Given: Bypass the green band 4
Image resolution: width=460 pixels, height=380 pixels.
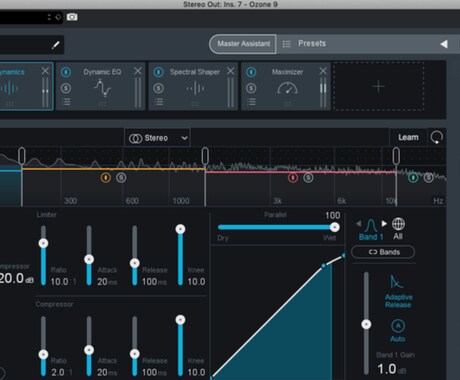Looking at the screenshot, I should point(413,178).
